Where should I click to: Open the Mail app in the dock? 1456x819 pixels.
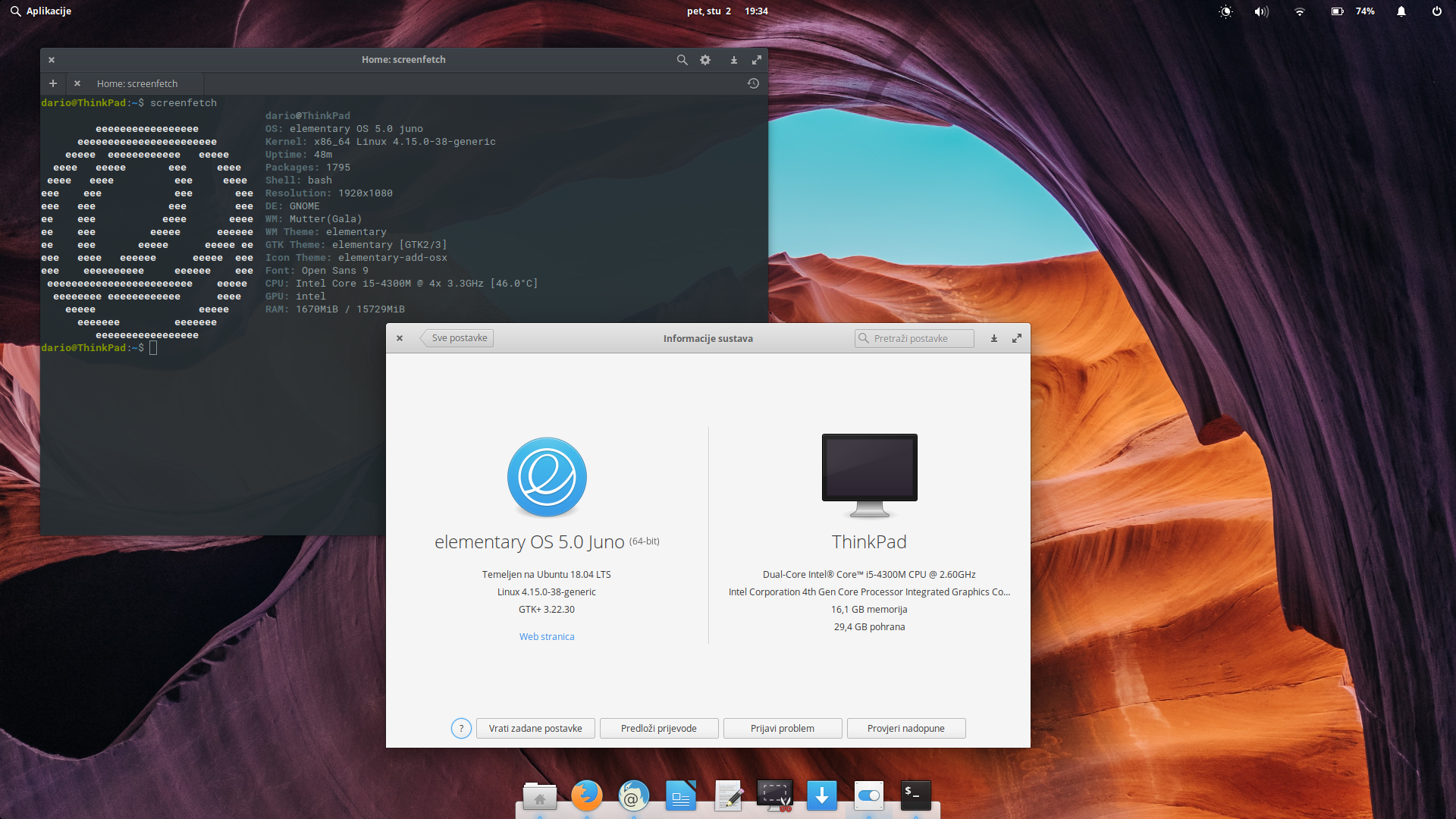coord(634,796)
